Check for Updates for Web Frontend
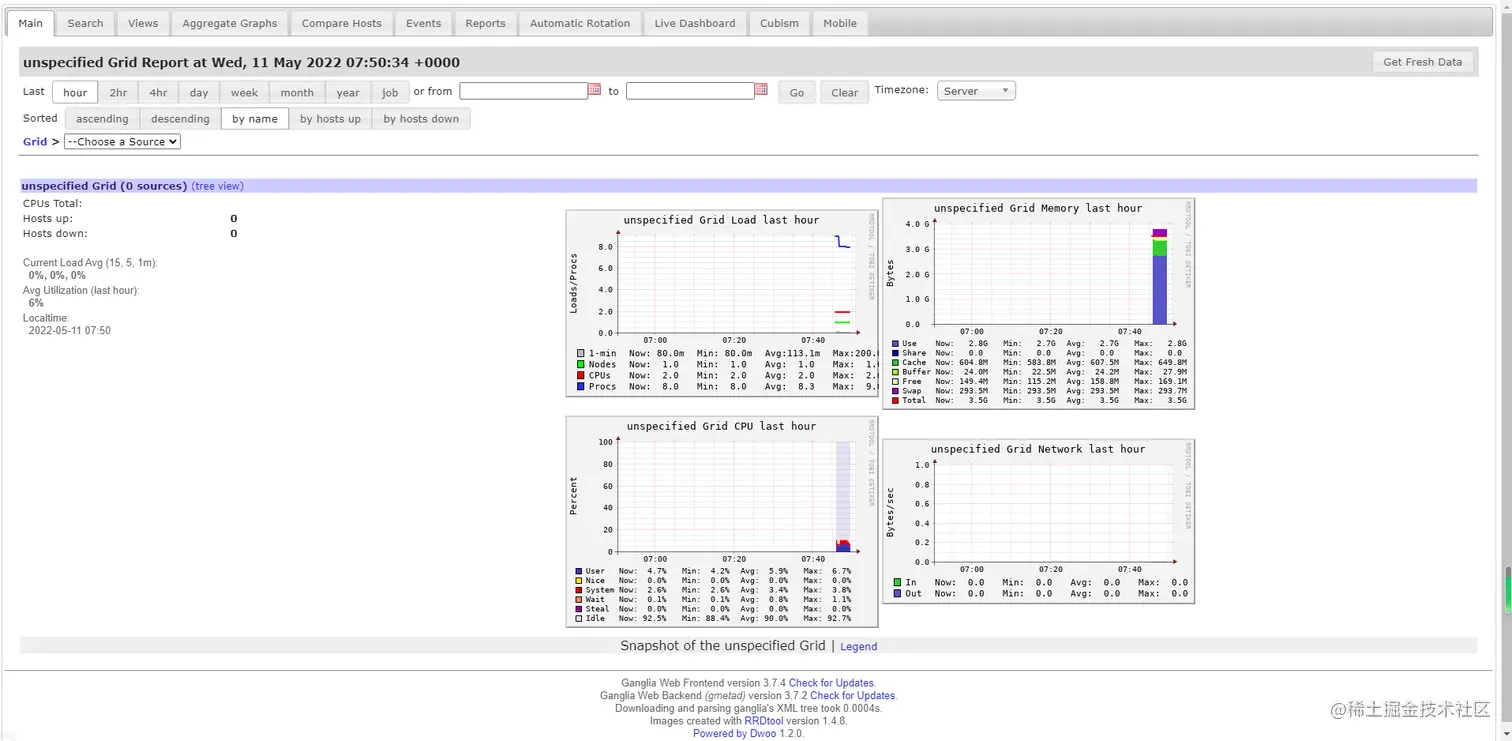Screen dimensions: 1512x741 click(x=831, y=683)
